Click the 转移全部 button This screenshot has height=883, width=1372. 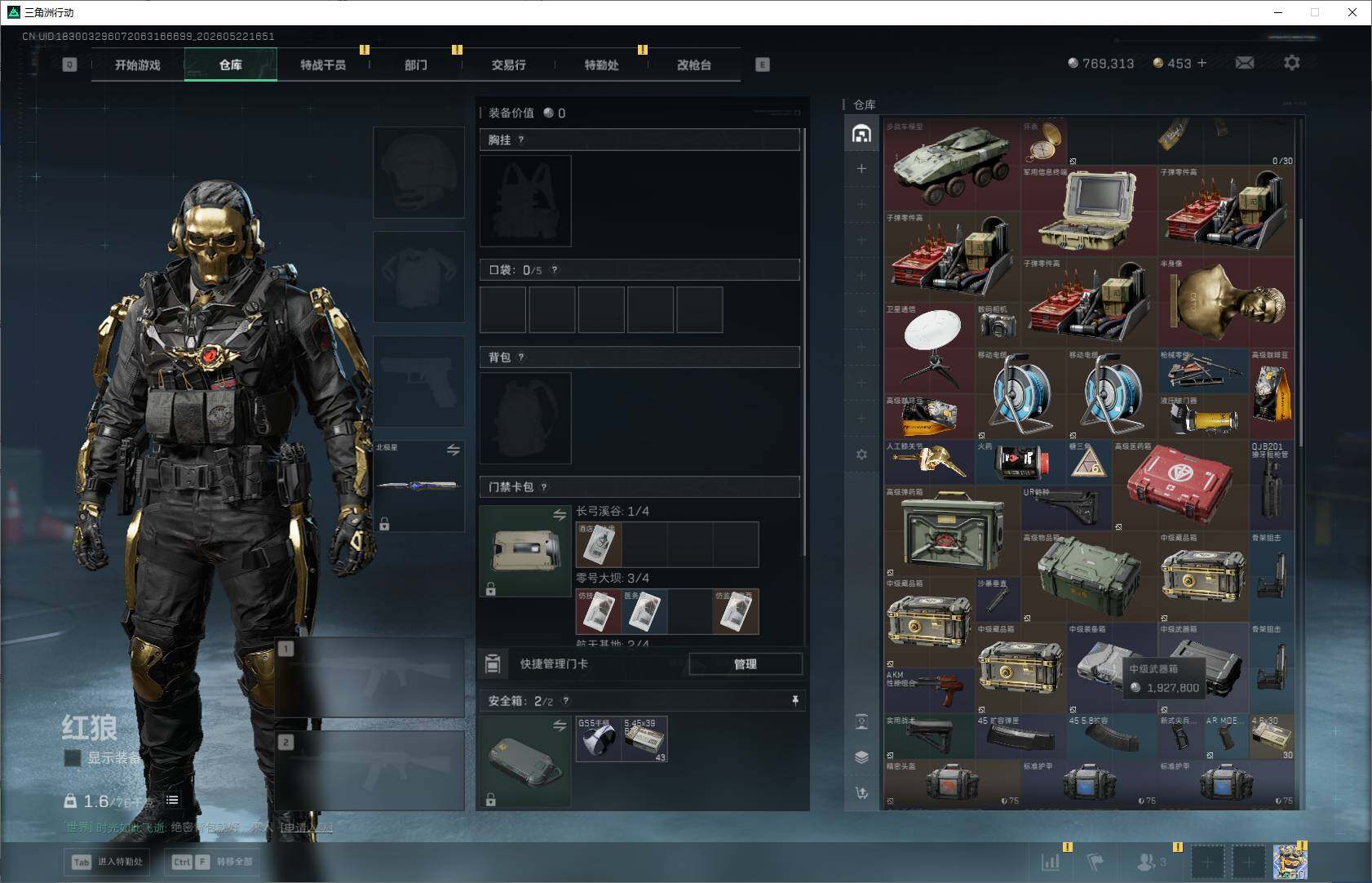214,862
